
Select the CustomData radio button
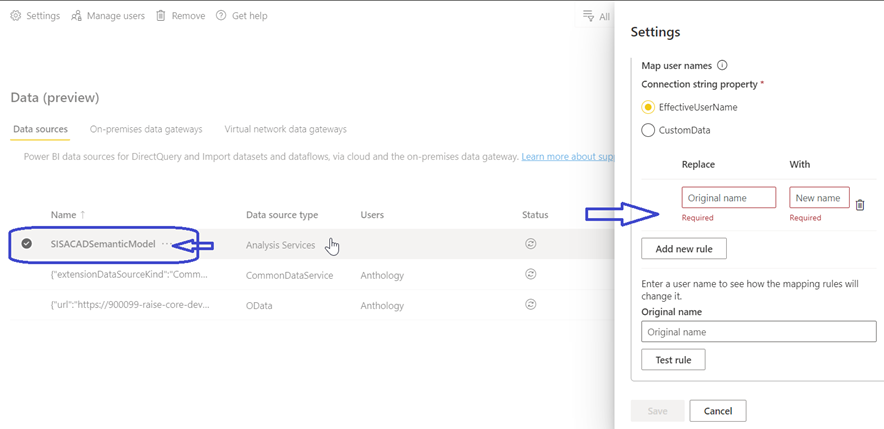pyautogui.click(x=648, y=130)
